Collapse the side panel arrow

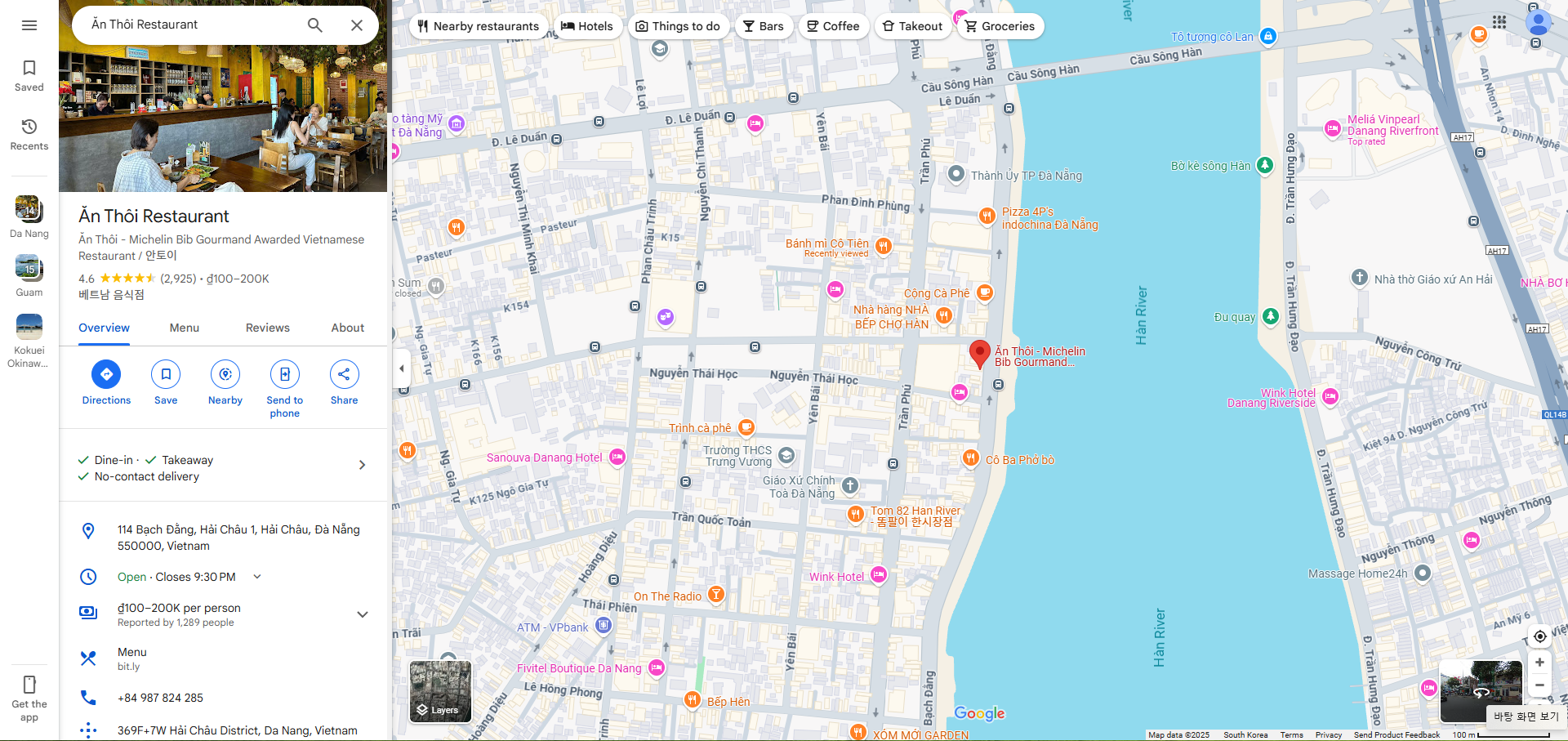tap(401, 368)
